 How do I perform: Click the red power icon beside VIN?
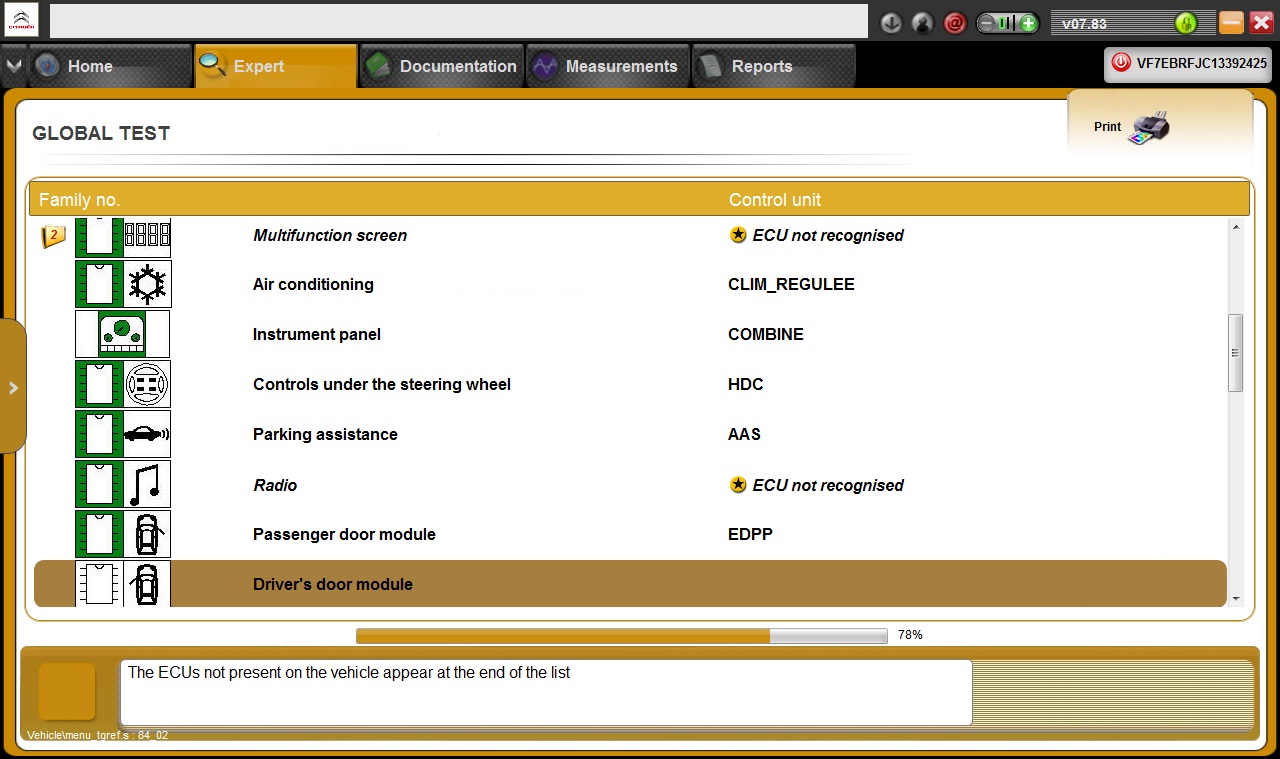1120,63
